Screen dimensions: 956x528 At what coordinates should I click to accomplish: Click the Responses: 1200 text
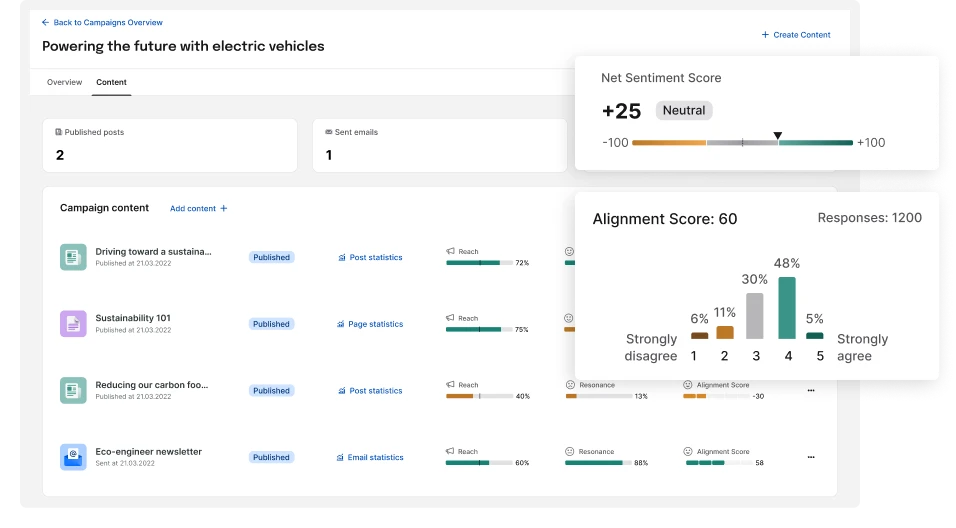[x=869, y=218]
